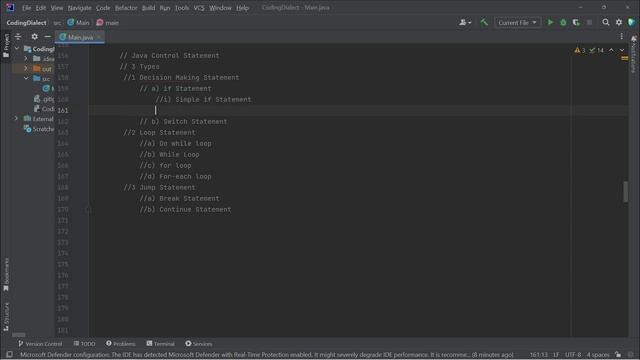The width and height of the screenshot is (640, 360).
Task: Toggle read-only lock icon in status bar
Action: (x=618, y=355)
